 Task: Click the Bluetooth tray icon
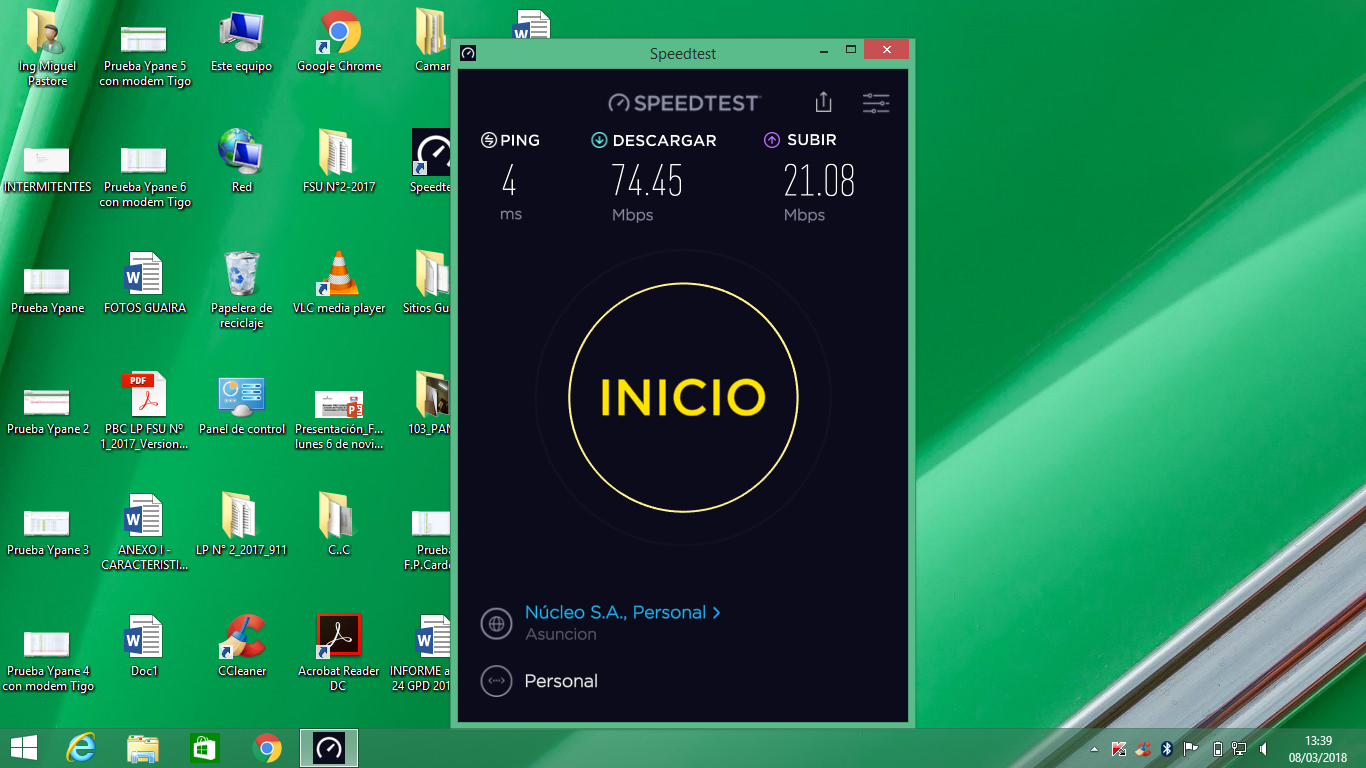[1167, 749]
